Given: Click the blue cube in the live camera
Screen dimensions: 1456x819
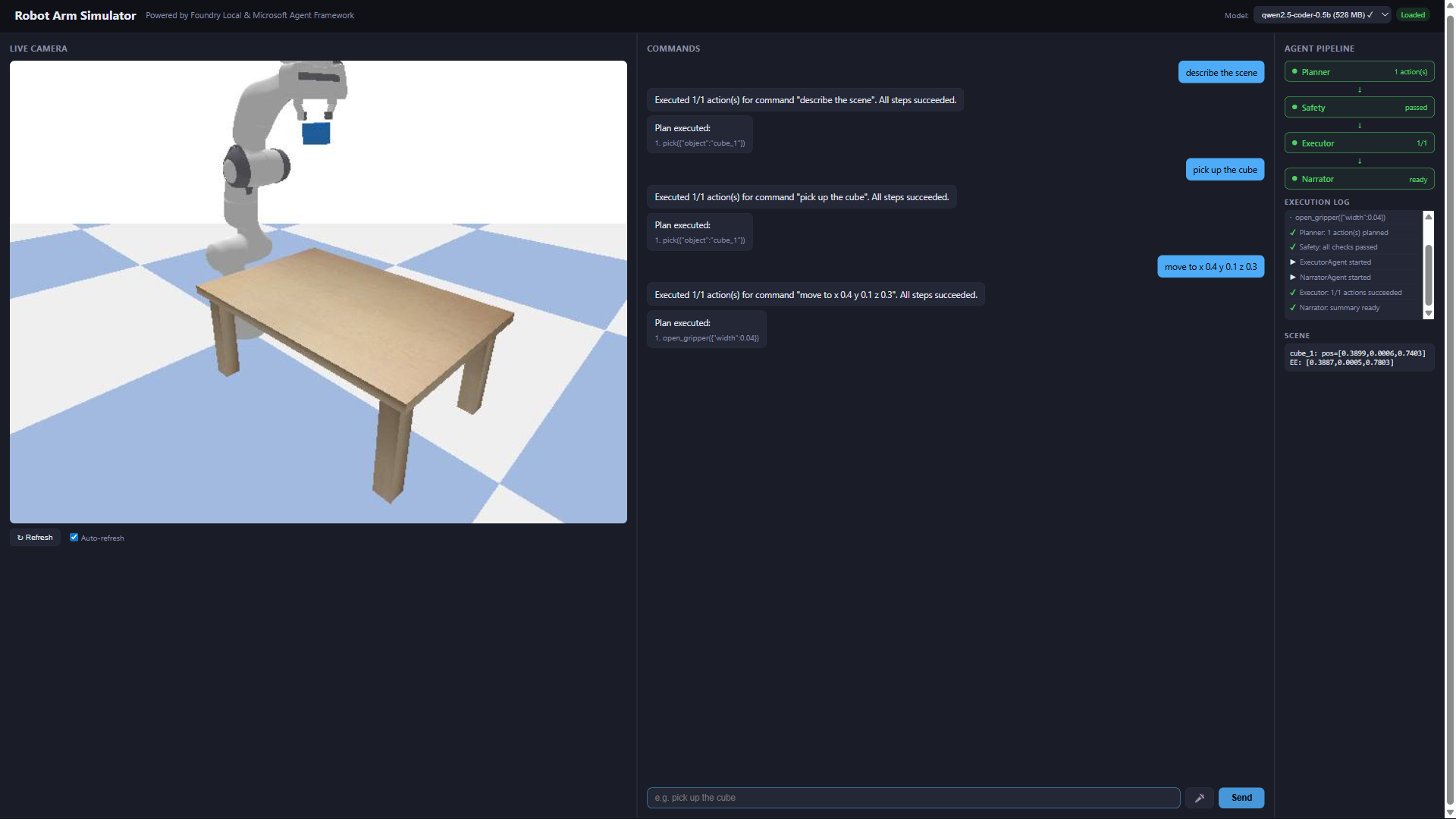Looking at the screenshot, I should click(x=316, y=134).
